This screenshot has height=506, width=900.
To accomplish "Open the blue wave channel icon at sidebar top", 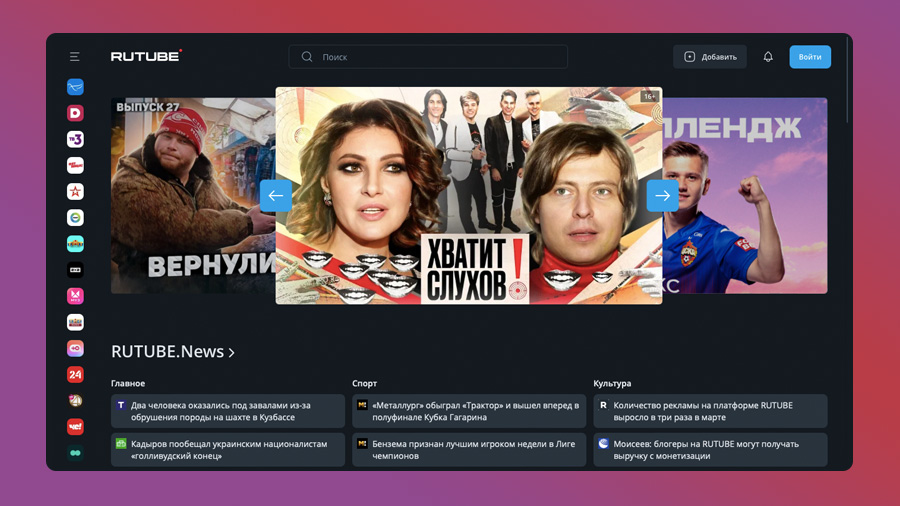I will pos(75,87).
